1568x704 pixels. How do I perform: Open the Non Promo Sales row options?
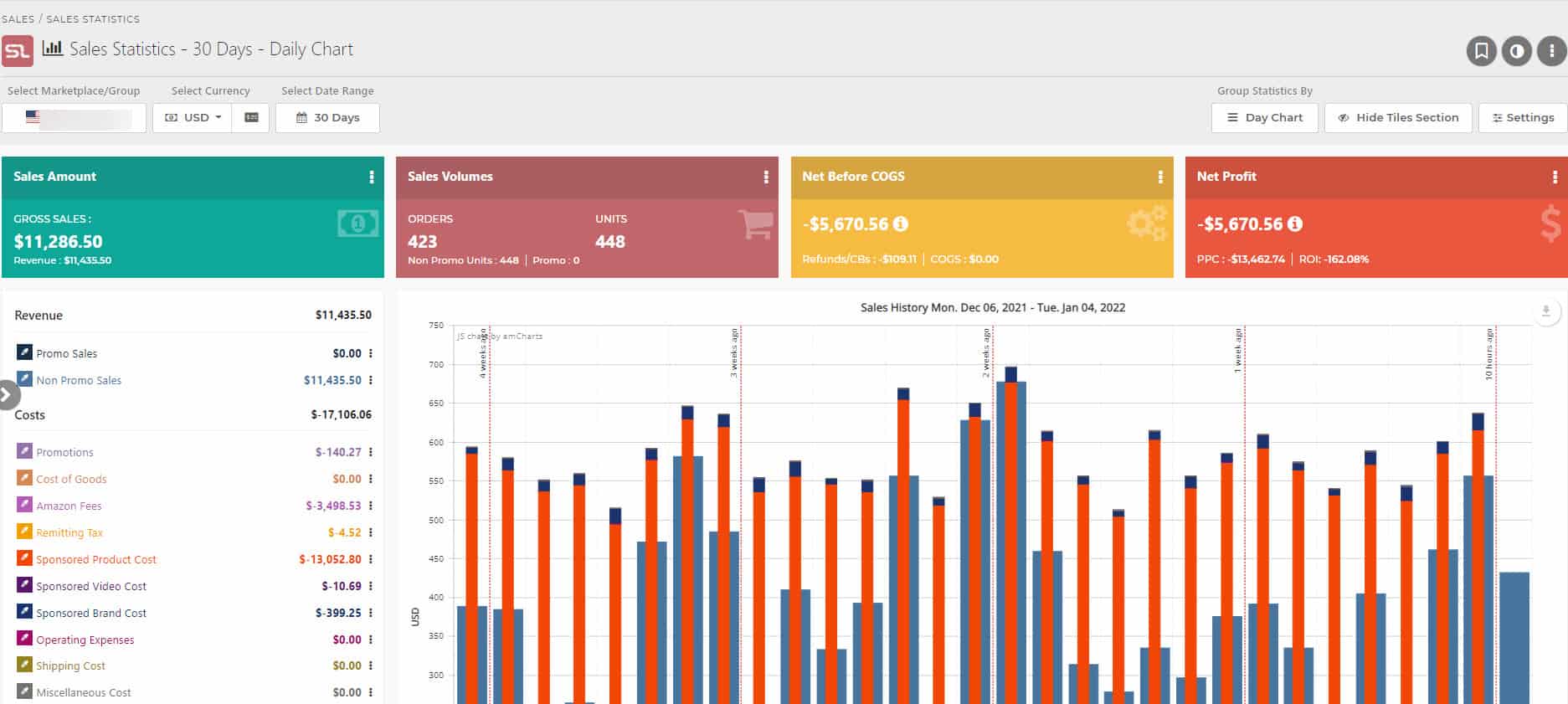[371, 380]
